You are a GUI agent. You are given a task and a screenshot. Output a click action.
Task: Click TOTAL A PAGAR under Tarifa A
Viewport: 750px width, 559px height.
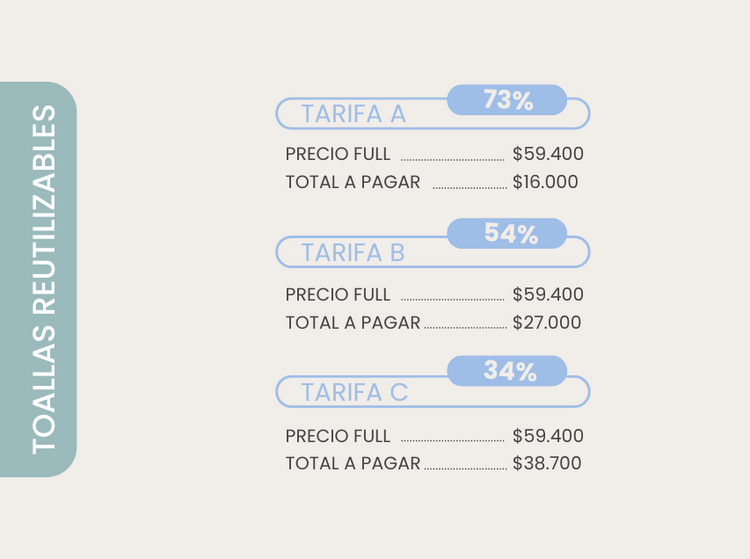pos(353,183)
